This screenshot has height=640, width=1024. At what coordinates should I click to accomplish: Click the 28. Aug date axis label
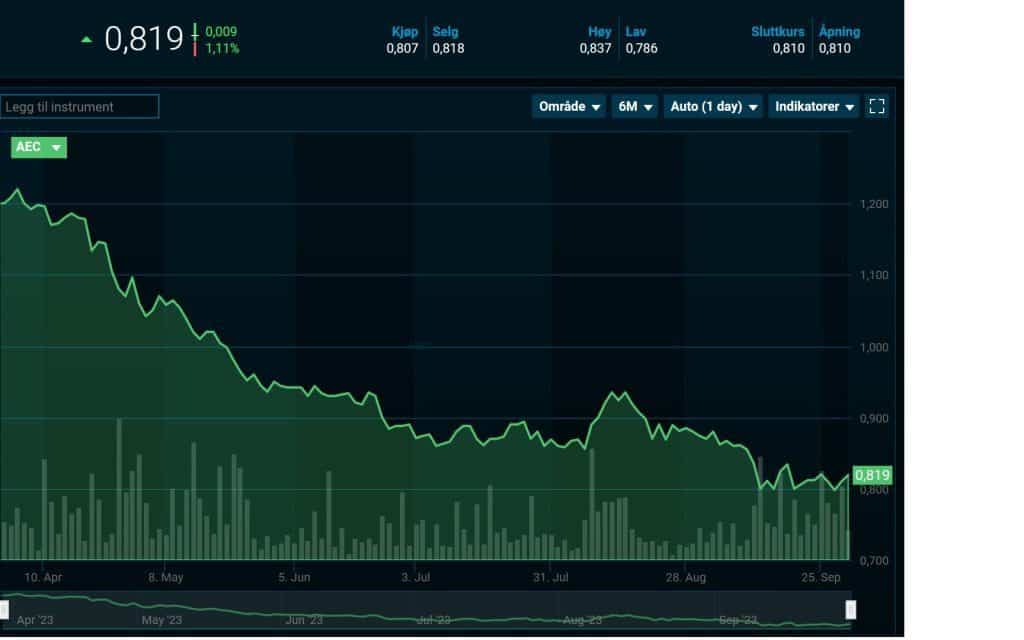(x=686, y=577)
